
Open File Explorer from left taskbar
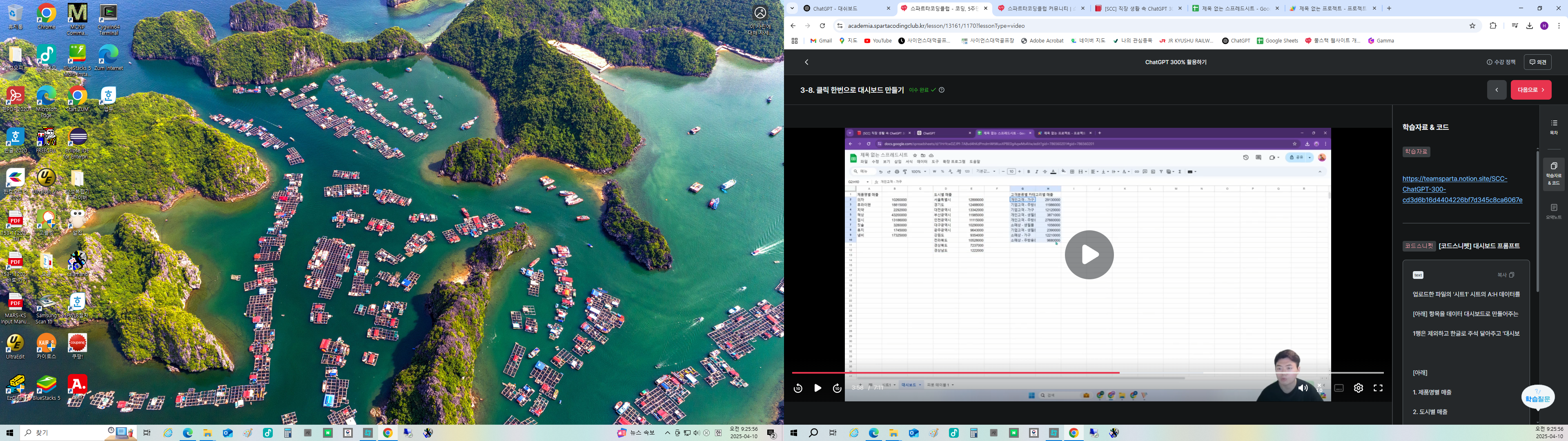click(x=207, y=433)
